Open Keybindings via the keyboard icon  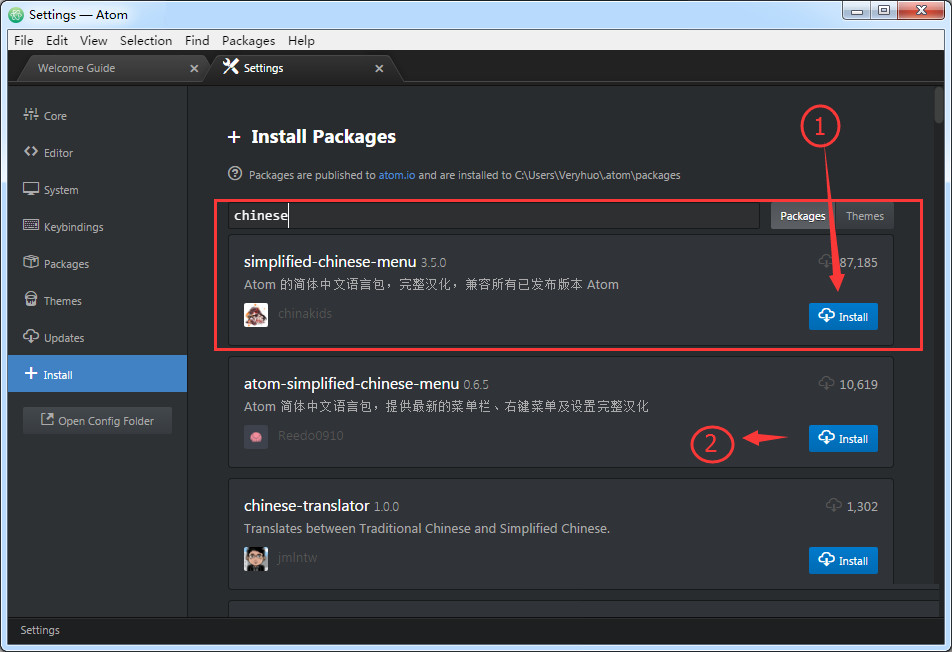coord(31,225)
